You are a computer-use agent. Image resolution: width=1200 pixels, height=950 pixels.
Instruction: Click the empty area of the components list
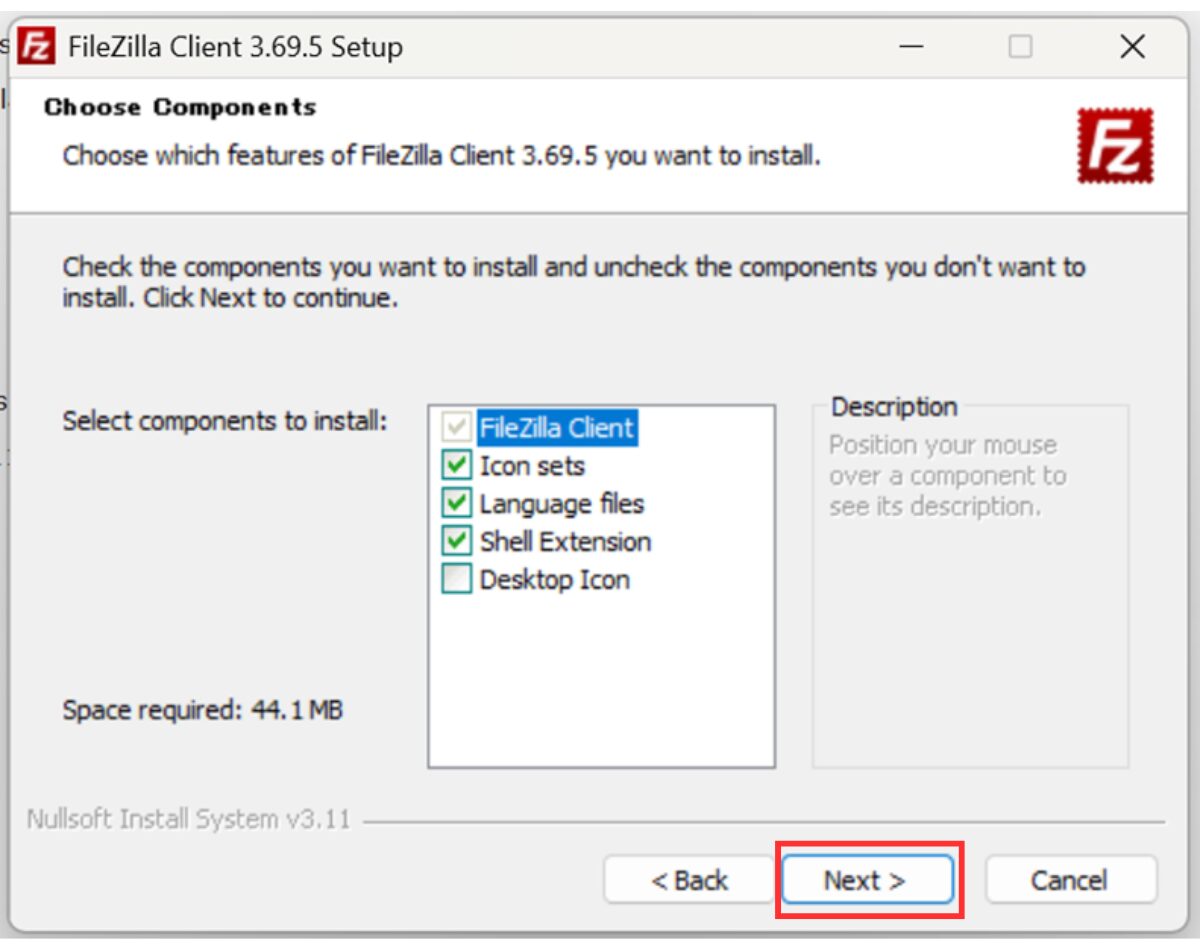600,680
